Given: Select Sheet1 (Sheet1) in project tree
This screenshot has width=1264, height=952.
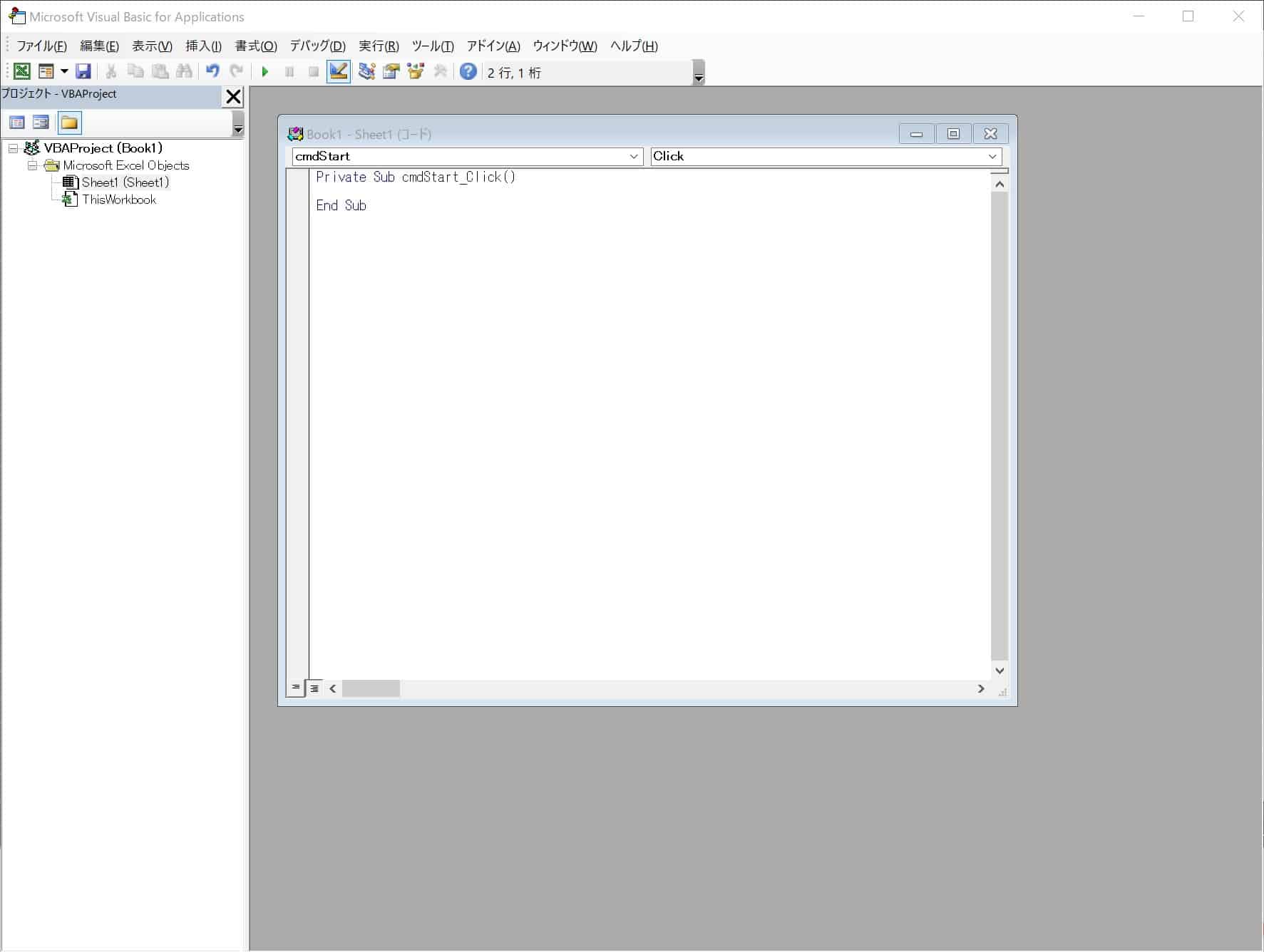Looking at the screenshot, I should [x=125, y=182].
